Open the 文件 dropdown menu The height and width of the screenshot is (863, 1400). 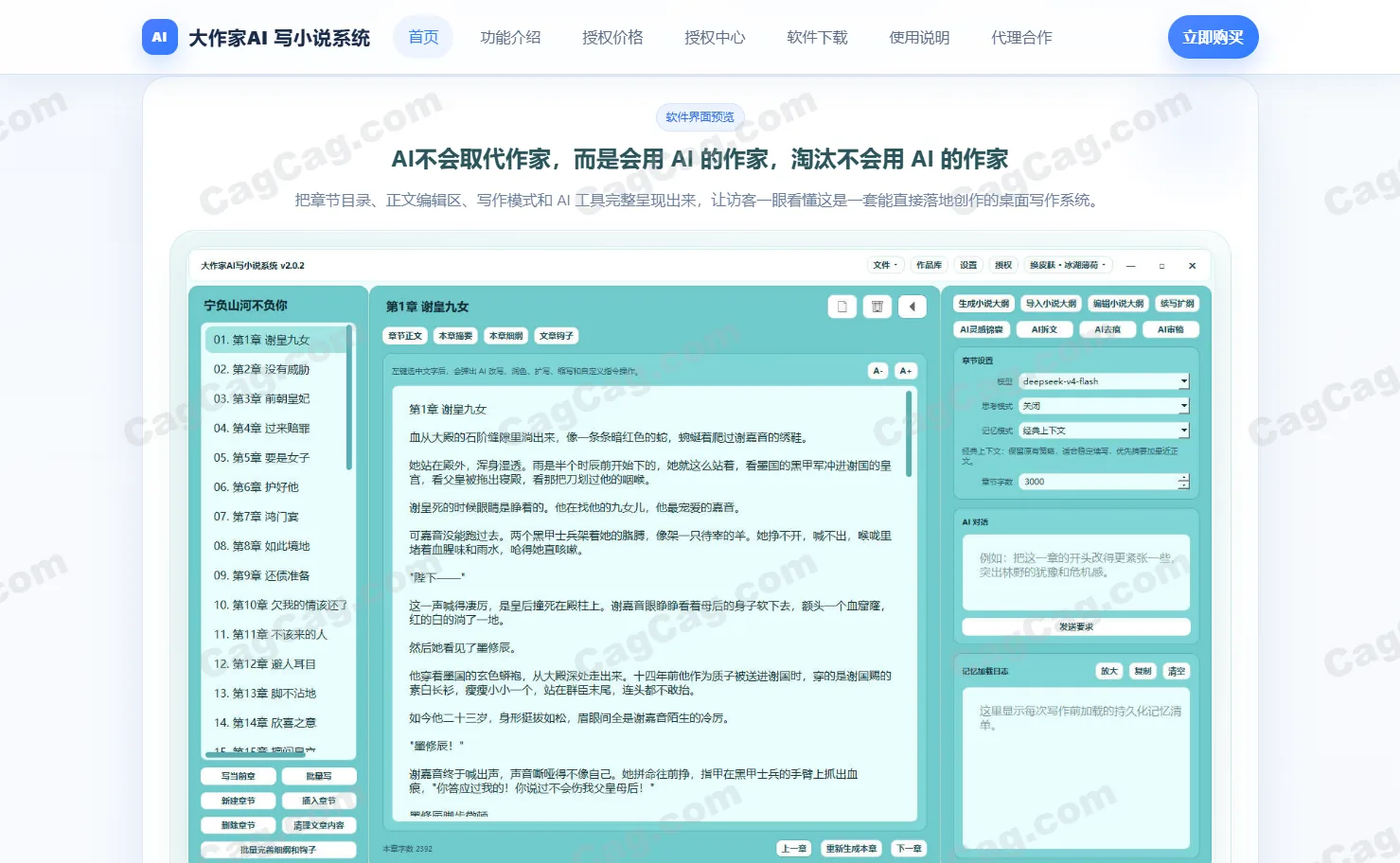(x=885, y=265)
